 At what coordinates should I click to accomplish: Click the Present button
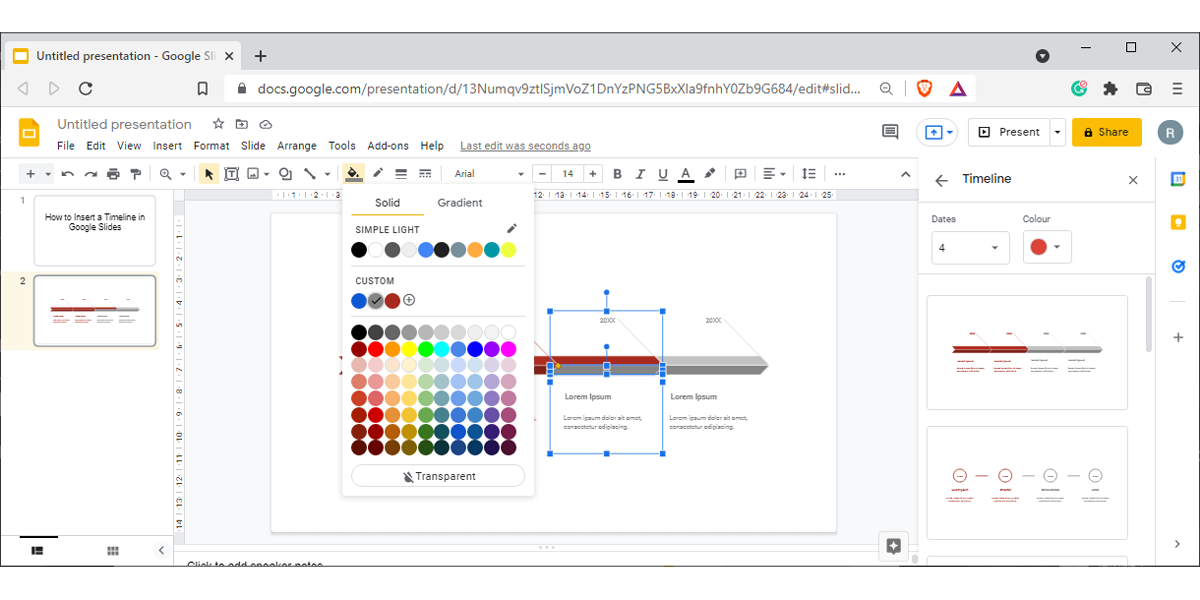pos(1009,132)
